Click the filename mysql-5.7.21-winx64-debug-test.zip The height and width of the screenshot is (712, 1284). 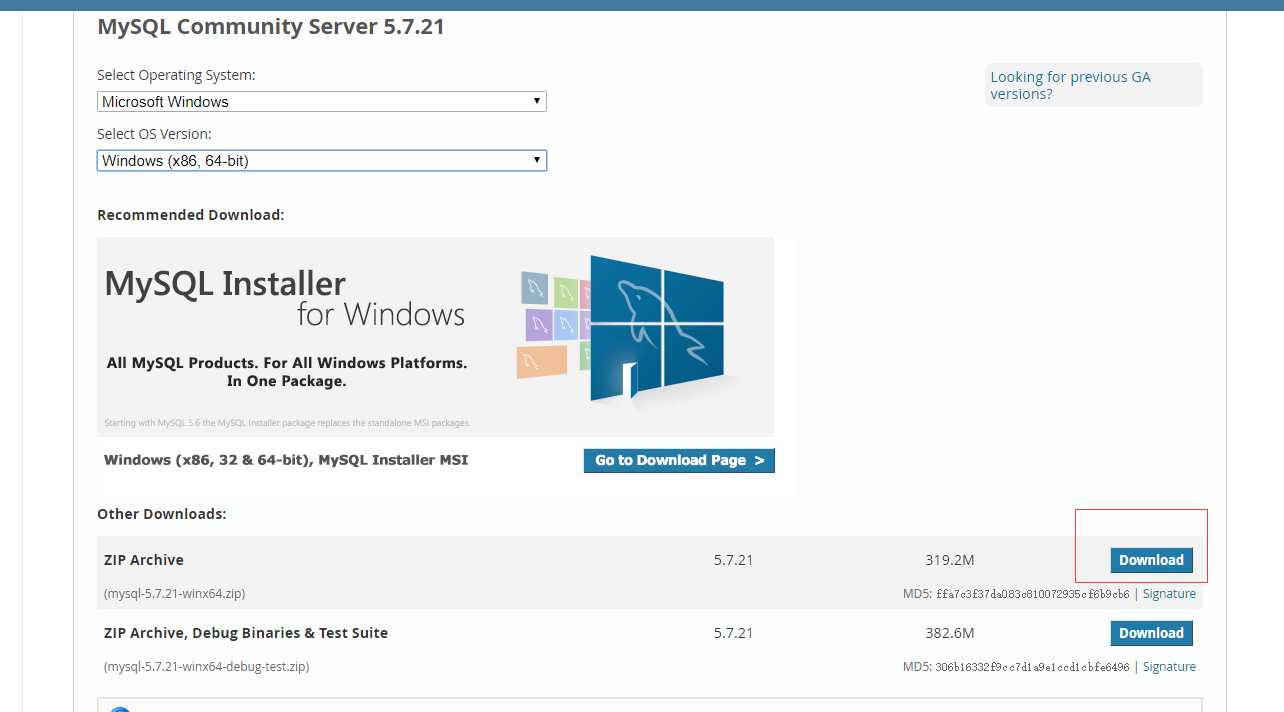coord(206,666)
